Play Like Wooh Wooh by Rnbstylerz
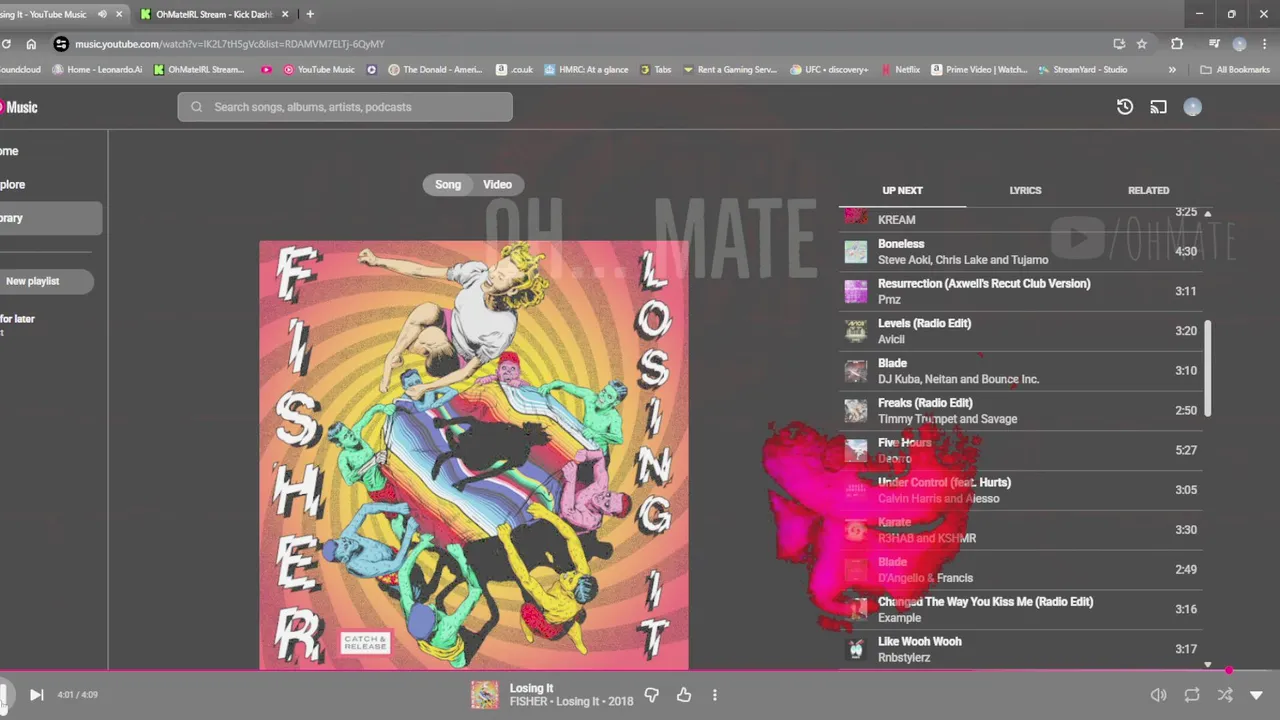Viewport: 1280px width, 720px height. [x=1020, y=649]
